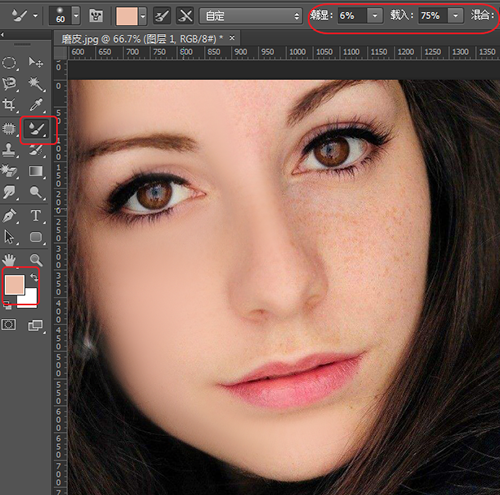500x495 pixels.
Task: Open the tool preset picker icon
Action: (x=19, y=15)
